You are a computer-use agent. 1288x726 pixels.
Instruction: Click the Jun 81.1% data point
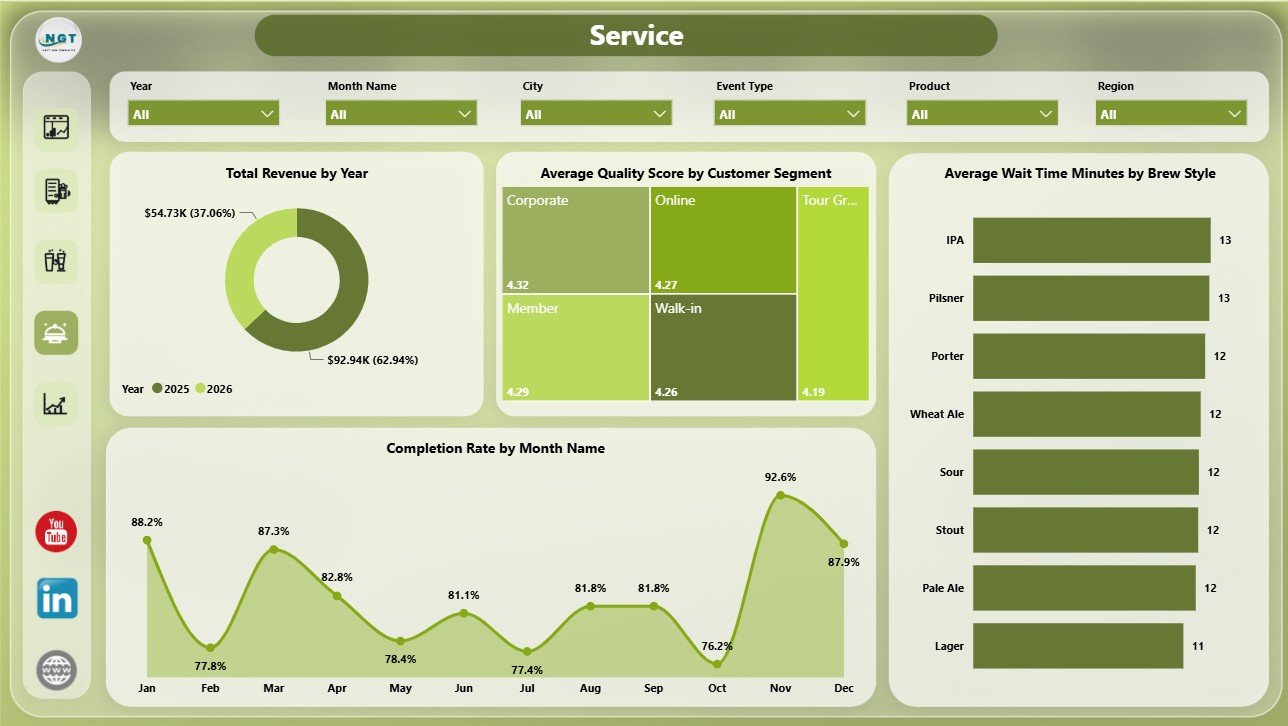[x=464, y=613]
